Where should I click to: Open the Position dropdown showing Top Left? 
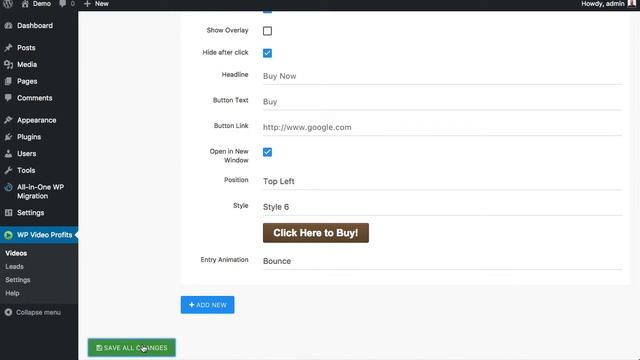coord(442,181)
